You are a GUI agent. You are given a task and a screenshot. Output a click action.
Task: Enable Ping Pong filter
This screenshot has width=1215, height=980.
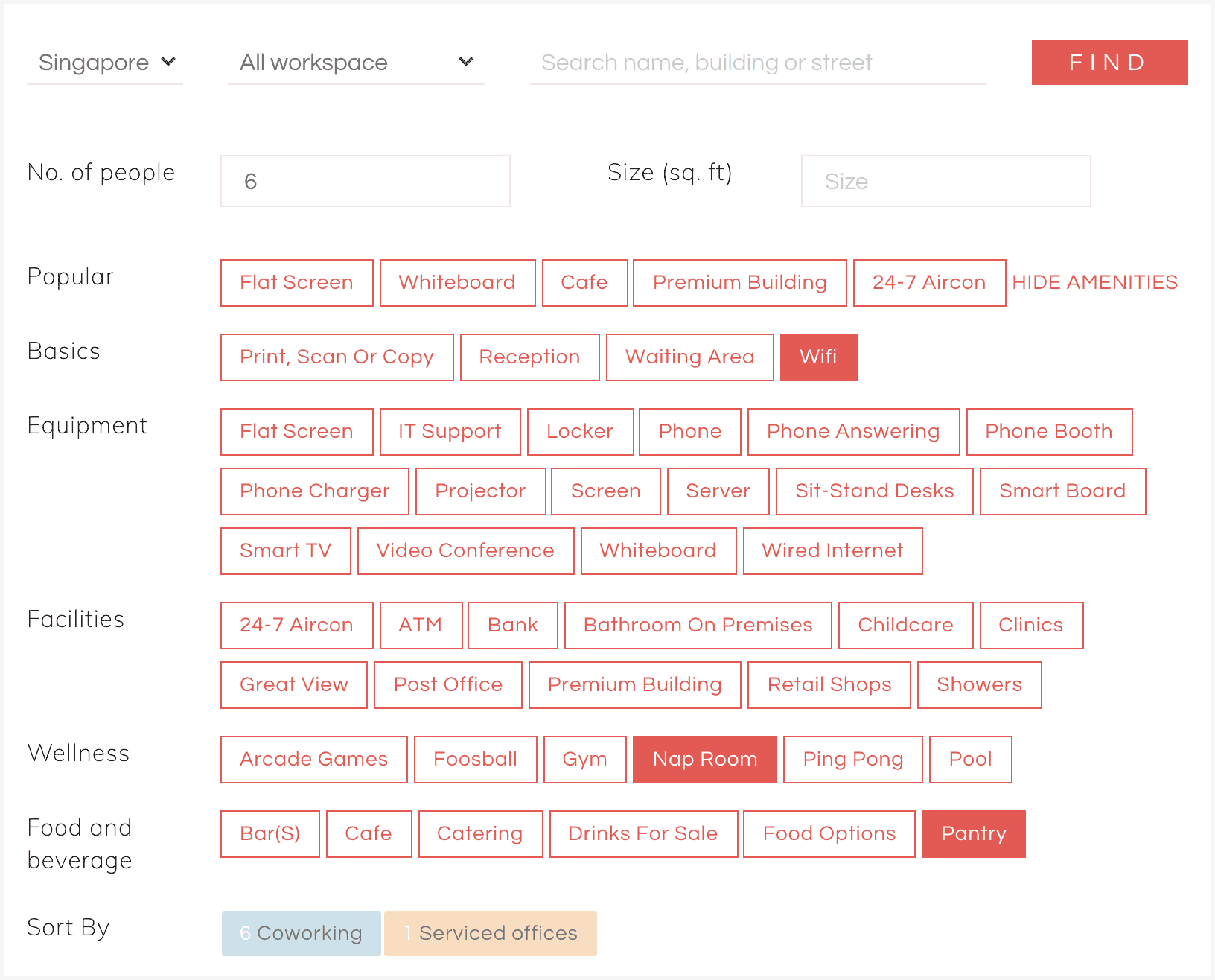pos(853,760)
